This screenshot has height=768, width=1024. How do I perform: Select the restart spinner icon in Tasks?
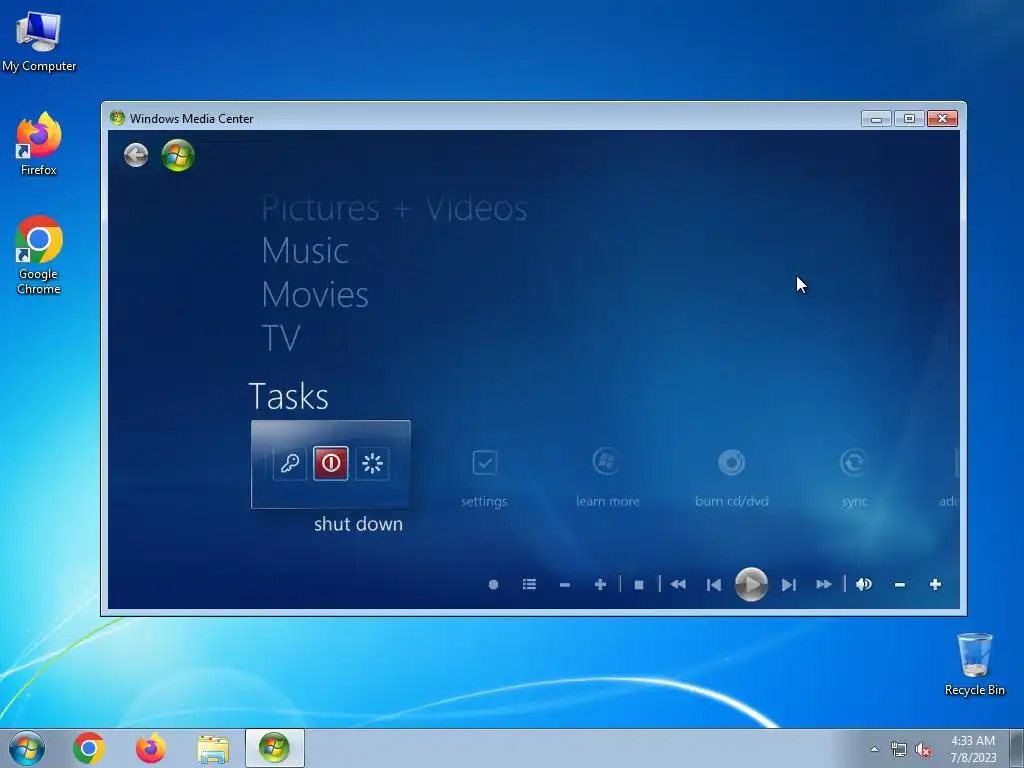[x=372, y=464]
